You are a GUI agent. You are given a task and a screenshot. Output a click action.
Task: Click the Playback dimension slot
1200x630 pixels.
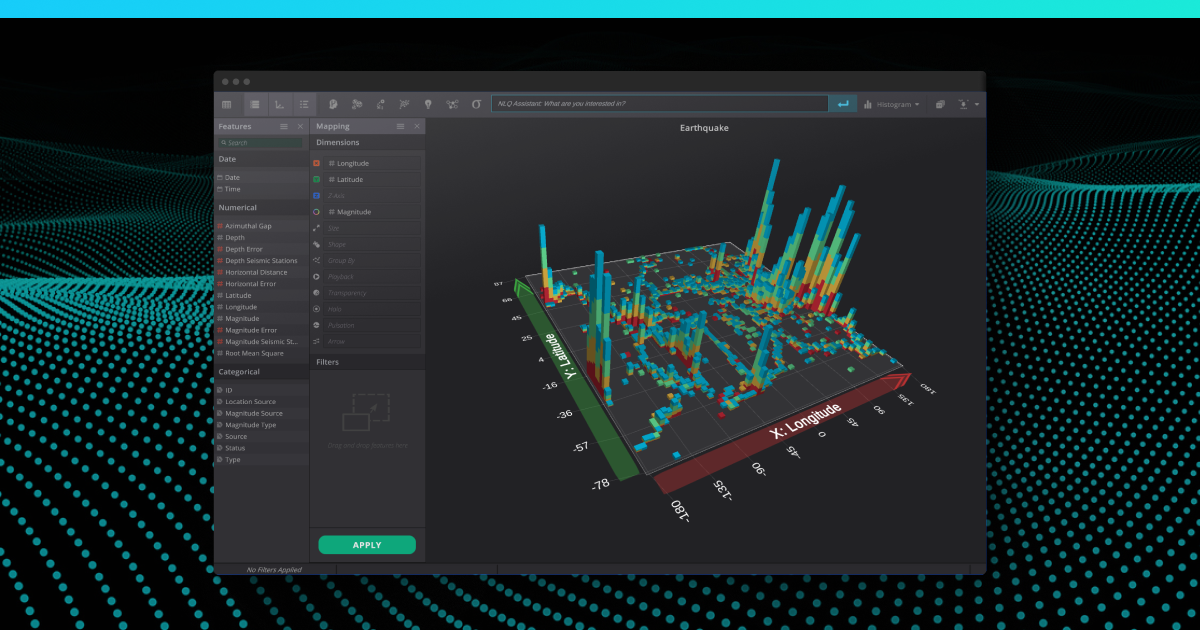pos(372,276)
